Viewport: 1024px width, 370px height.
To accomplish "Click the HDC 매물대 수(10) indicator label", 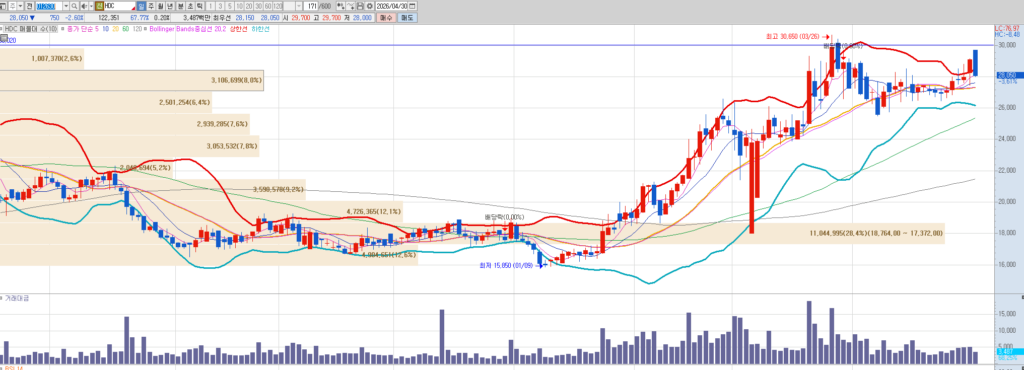I will 31,29.
